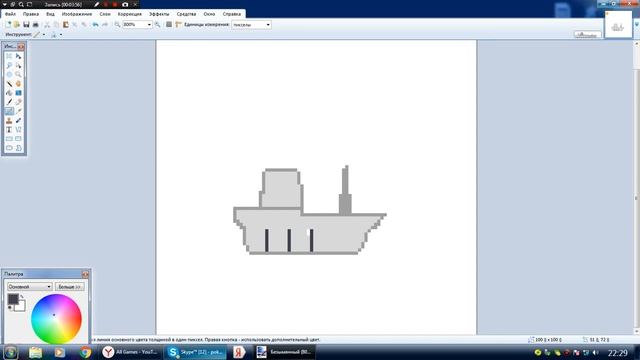Select the Rectangle shape tool

click(9, 139)
